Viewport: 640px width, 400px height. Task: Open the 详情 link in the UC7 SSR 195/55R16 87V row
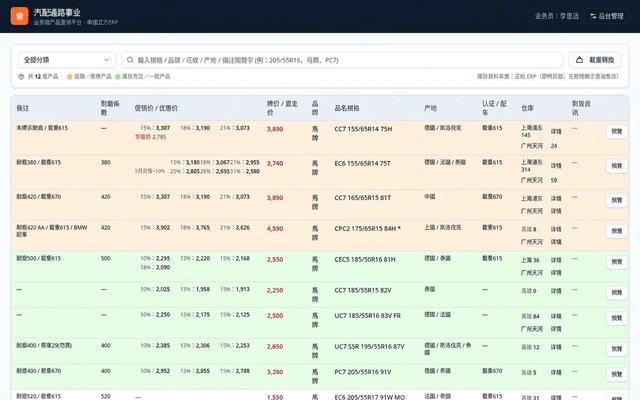pyautogui.click(x=556, y=347)
